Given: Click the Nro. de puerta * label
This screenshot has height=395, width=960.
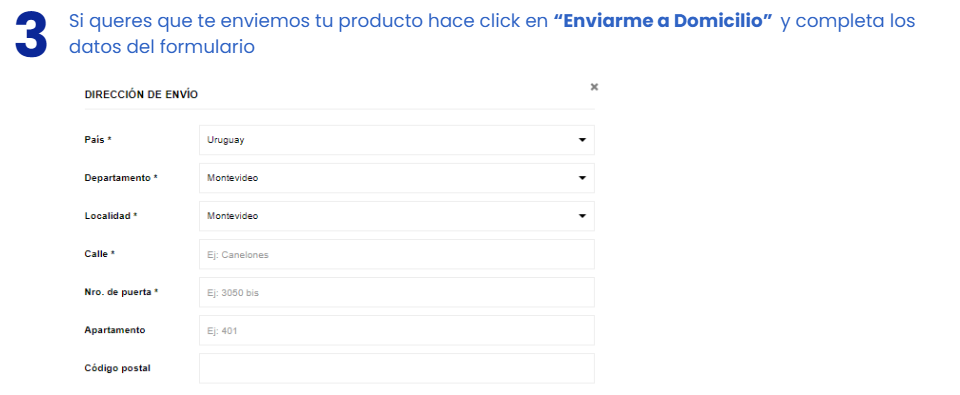Looking at the screenshot, I should 121,292.
